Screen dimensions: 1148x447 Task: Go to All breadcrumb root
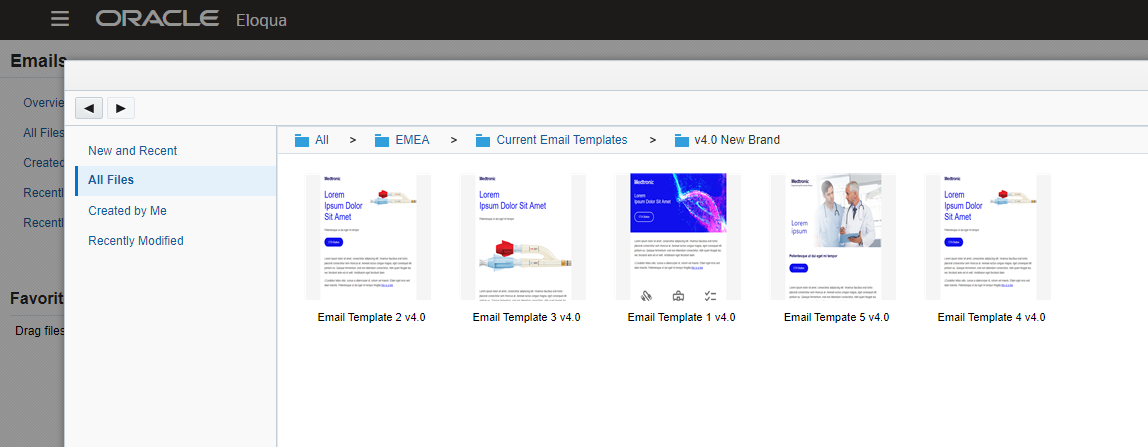point(322,140)
